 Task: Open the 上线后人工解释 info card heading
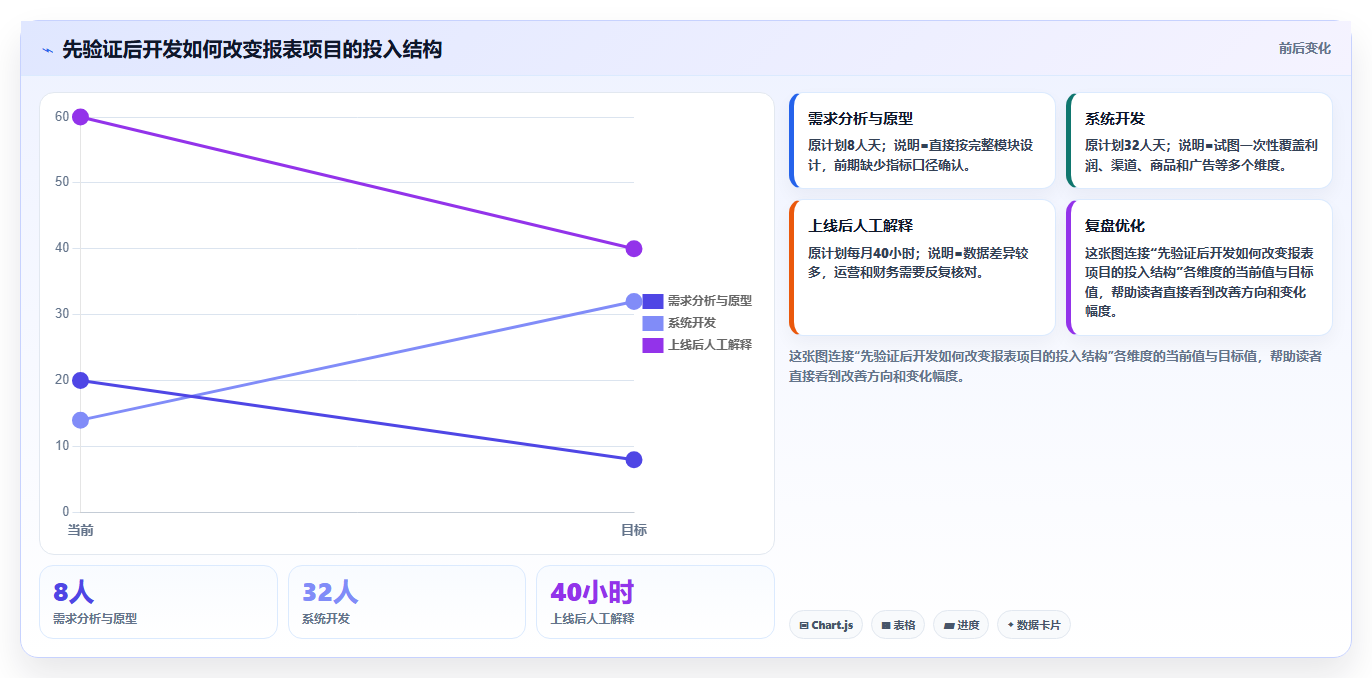860,225
